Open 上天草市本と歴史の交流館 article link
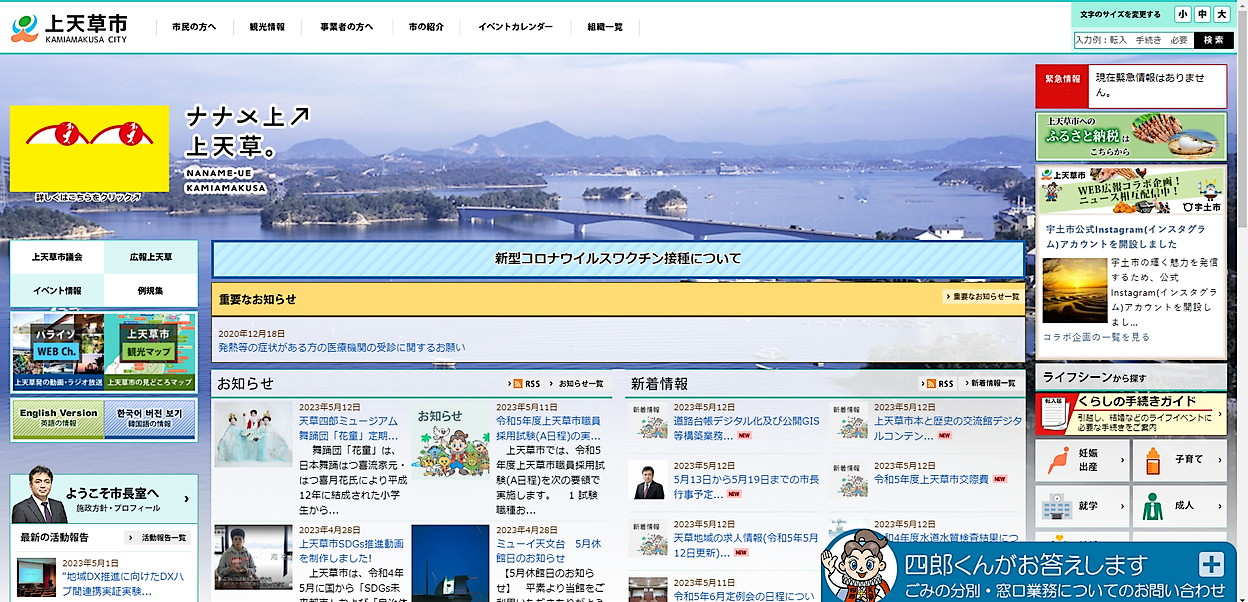 point(948,429)
